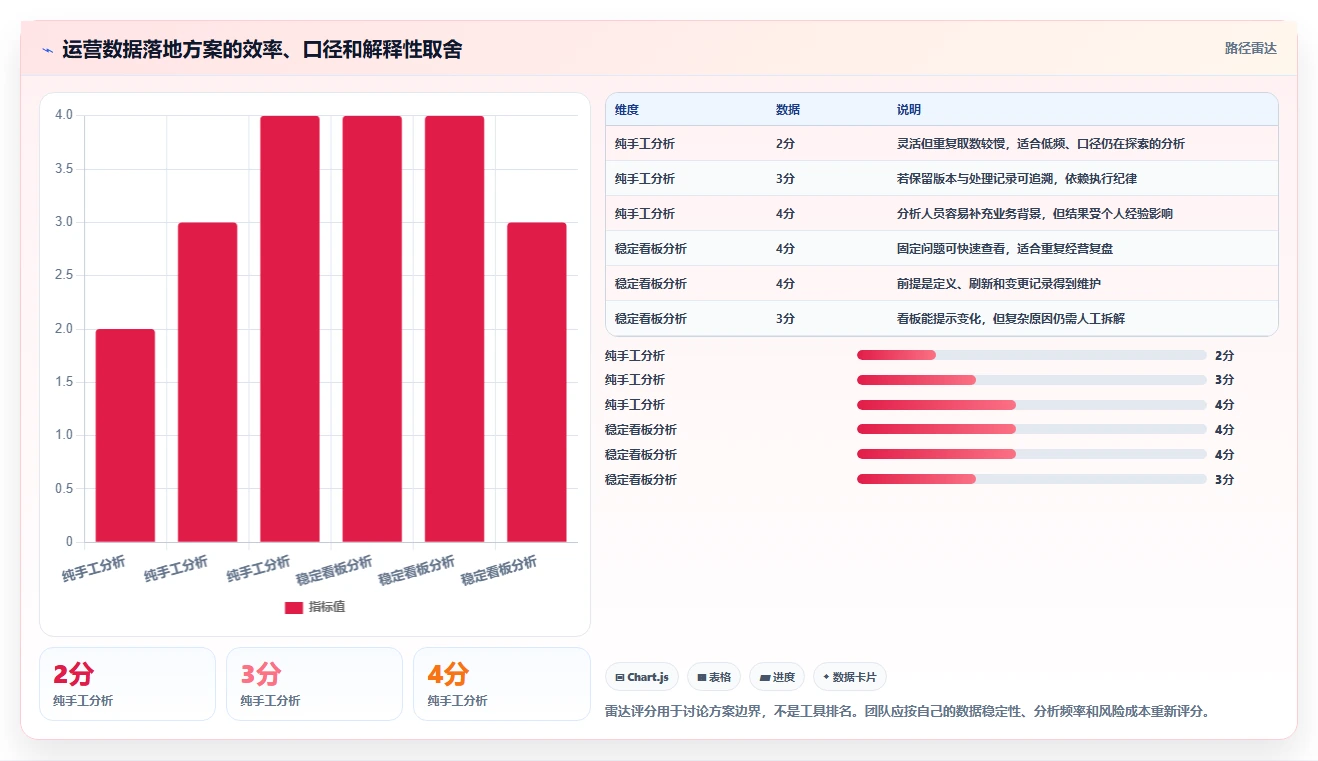Click the 指标值 legend label
Viewport: 1318px width, 761px height.
[x=327, y=607]
